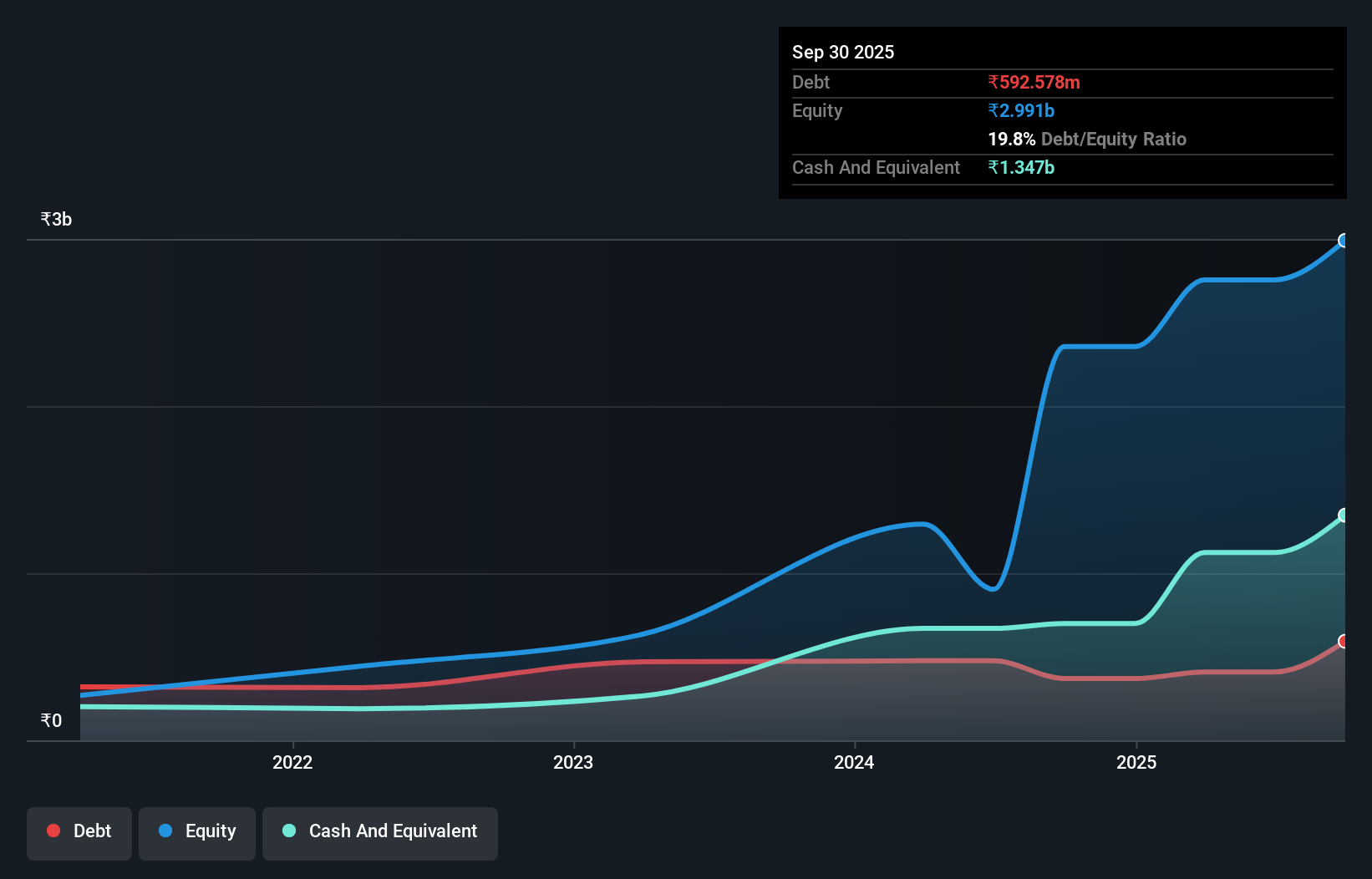Image resolution: width=1372 pixels, height=879 pixels.
Task: Click the ₹592.578m Debt value link
Action: point(1034,82)
